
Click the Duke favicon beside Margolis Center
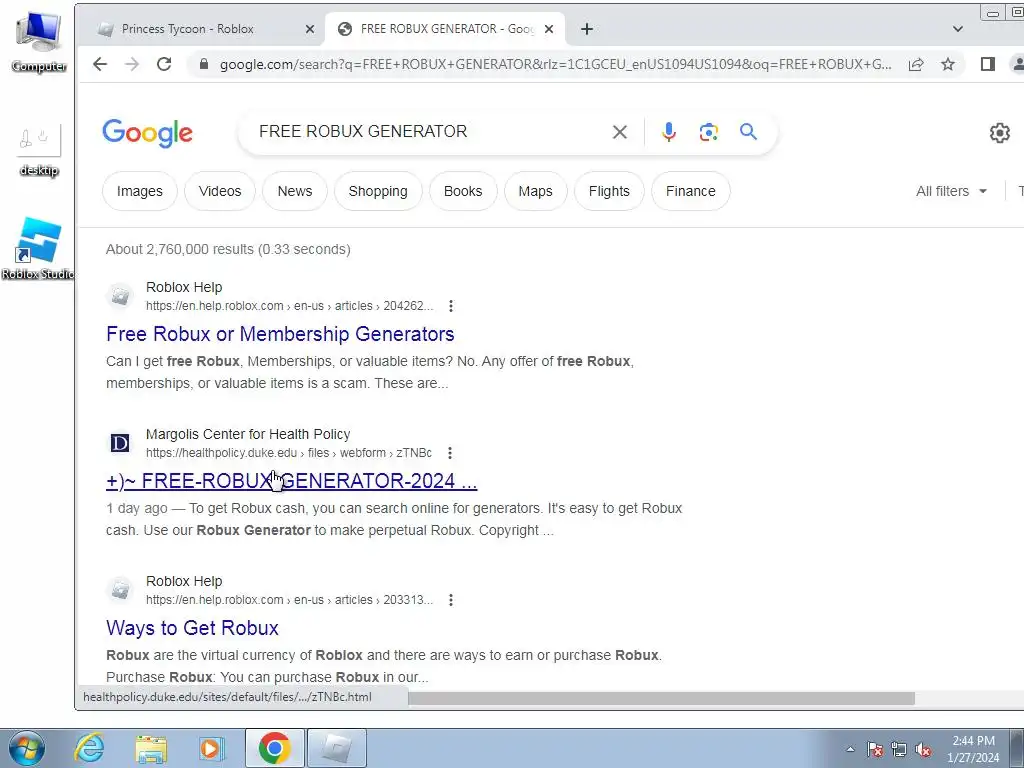120,443
